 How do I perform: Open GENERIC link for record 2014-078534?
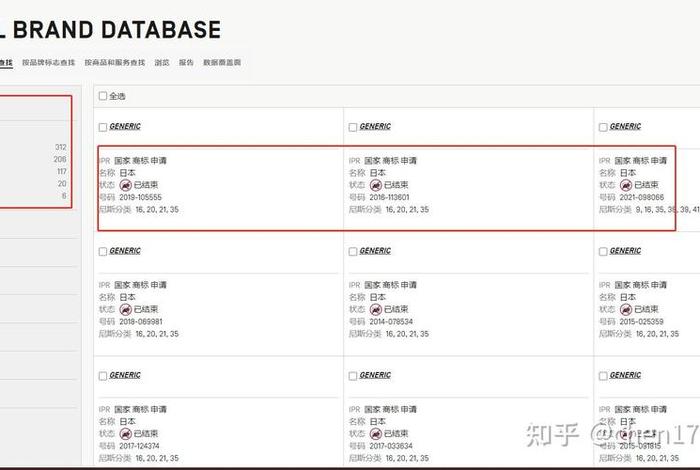click(375, 251)
